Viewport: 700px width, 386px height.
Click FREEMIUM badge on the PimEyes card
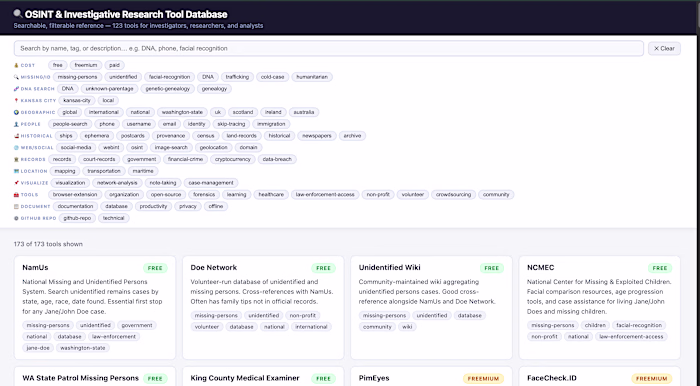point(483,379)
